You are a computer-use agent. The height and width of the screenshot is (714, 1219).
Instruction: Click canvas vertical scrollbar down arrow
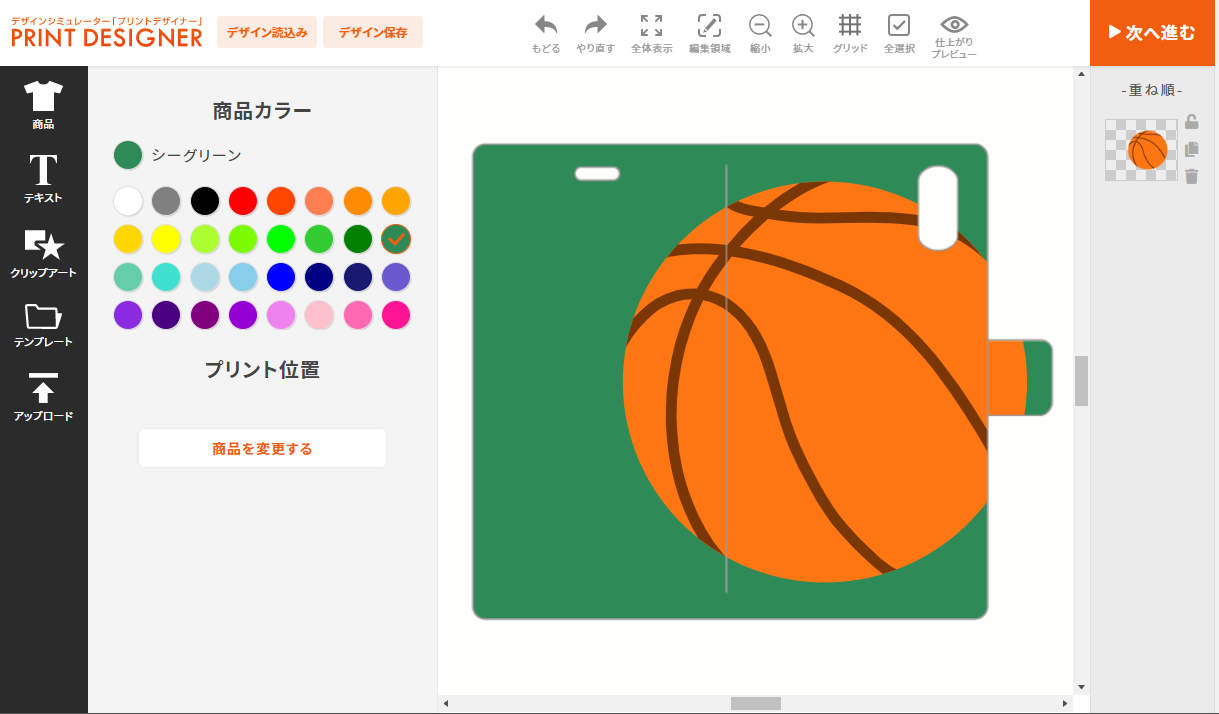pos(1081,687)
